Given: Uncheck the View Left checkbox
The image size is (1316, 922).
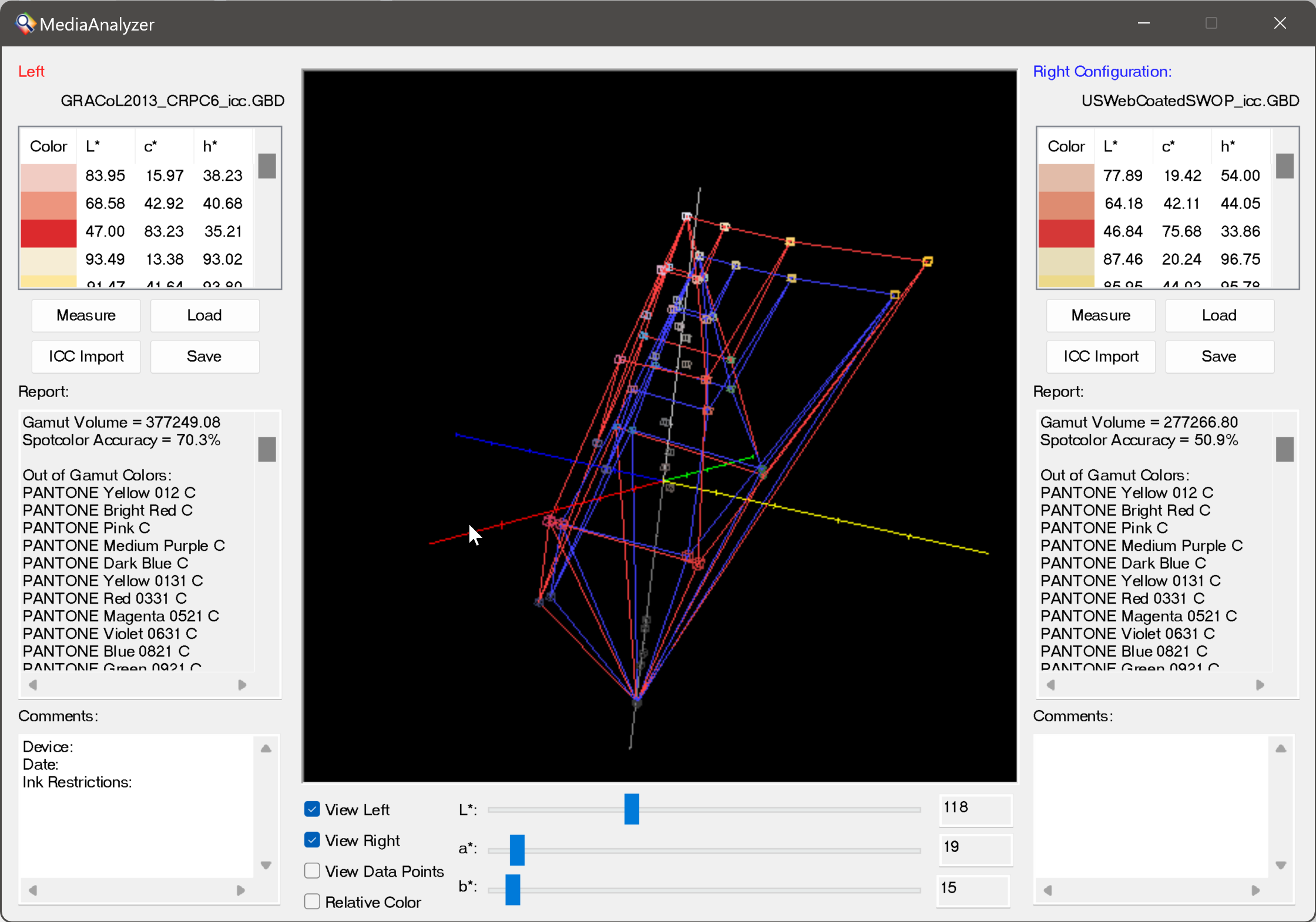Looking at the screenshot, I should pyautogui.click(x=313, y=809).
